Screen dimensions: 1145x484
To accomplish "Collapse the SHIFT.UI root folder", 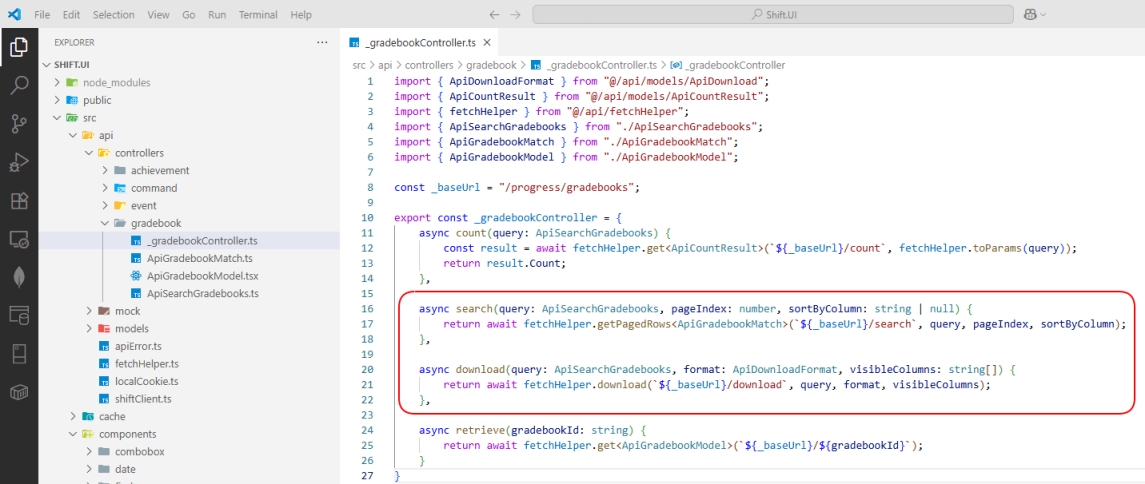I will click(x=49, y=65).
